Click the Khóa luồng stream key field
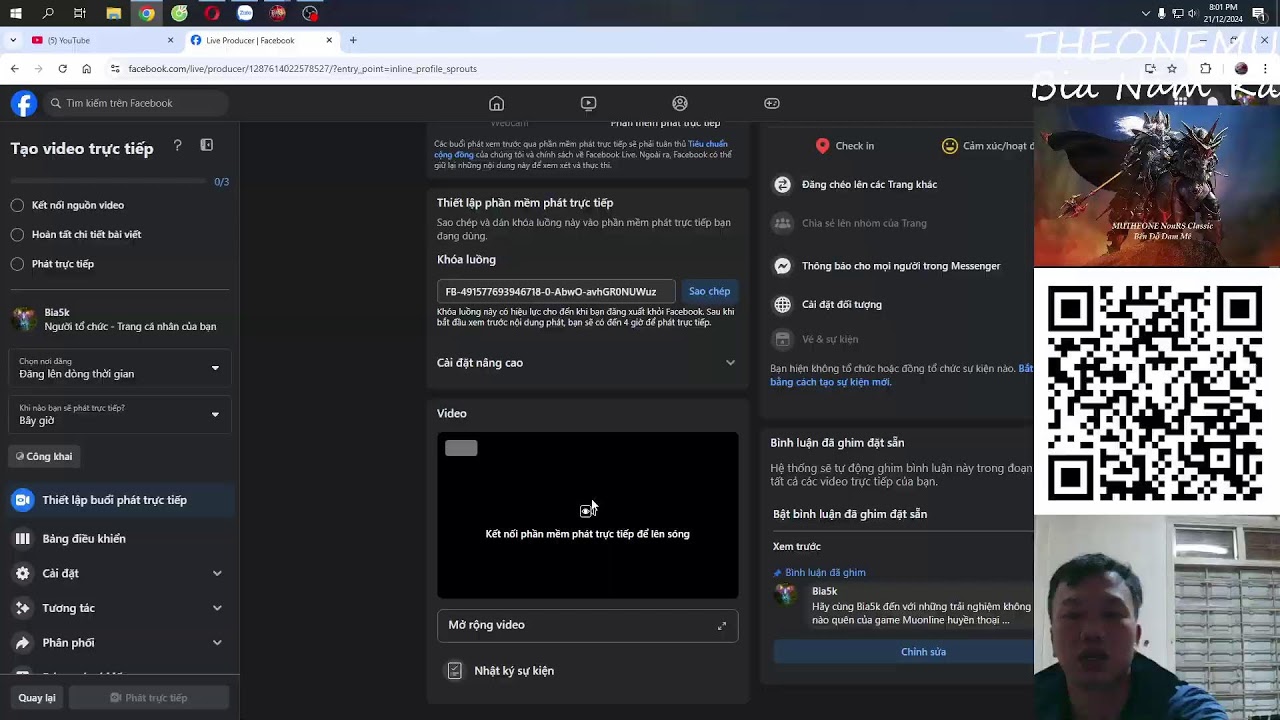Screen dimensions: 1280x720 pos(556,291)
